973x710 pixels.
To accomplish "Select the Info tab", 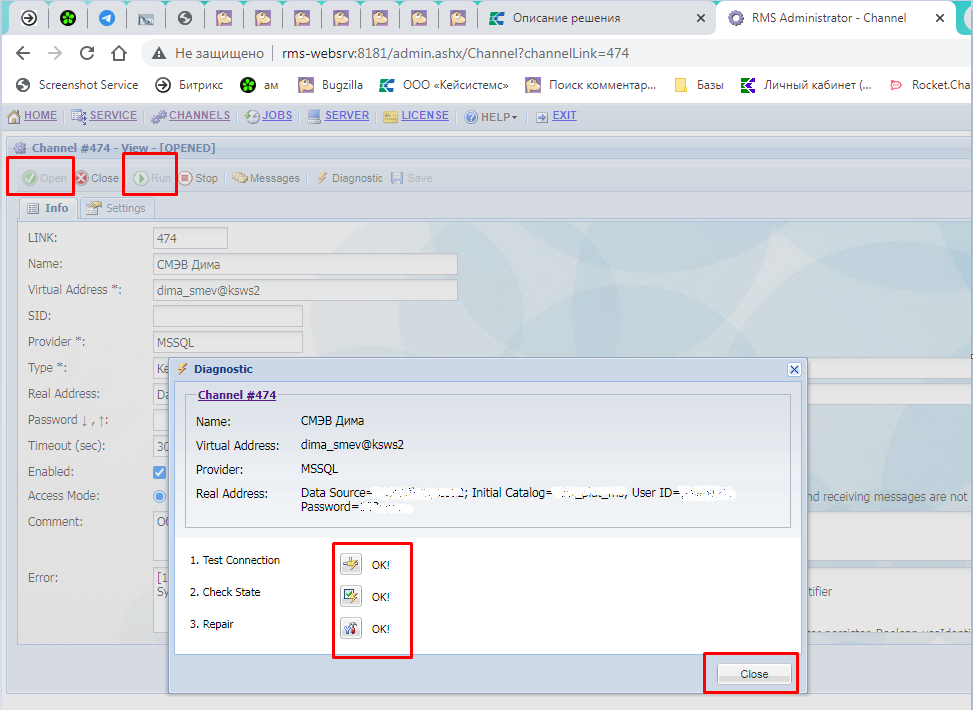I will (x=48, y=208).
